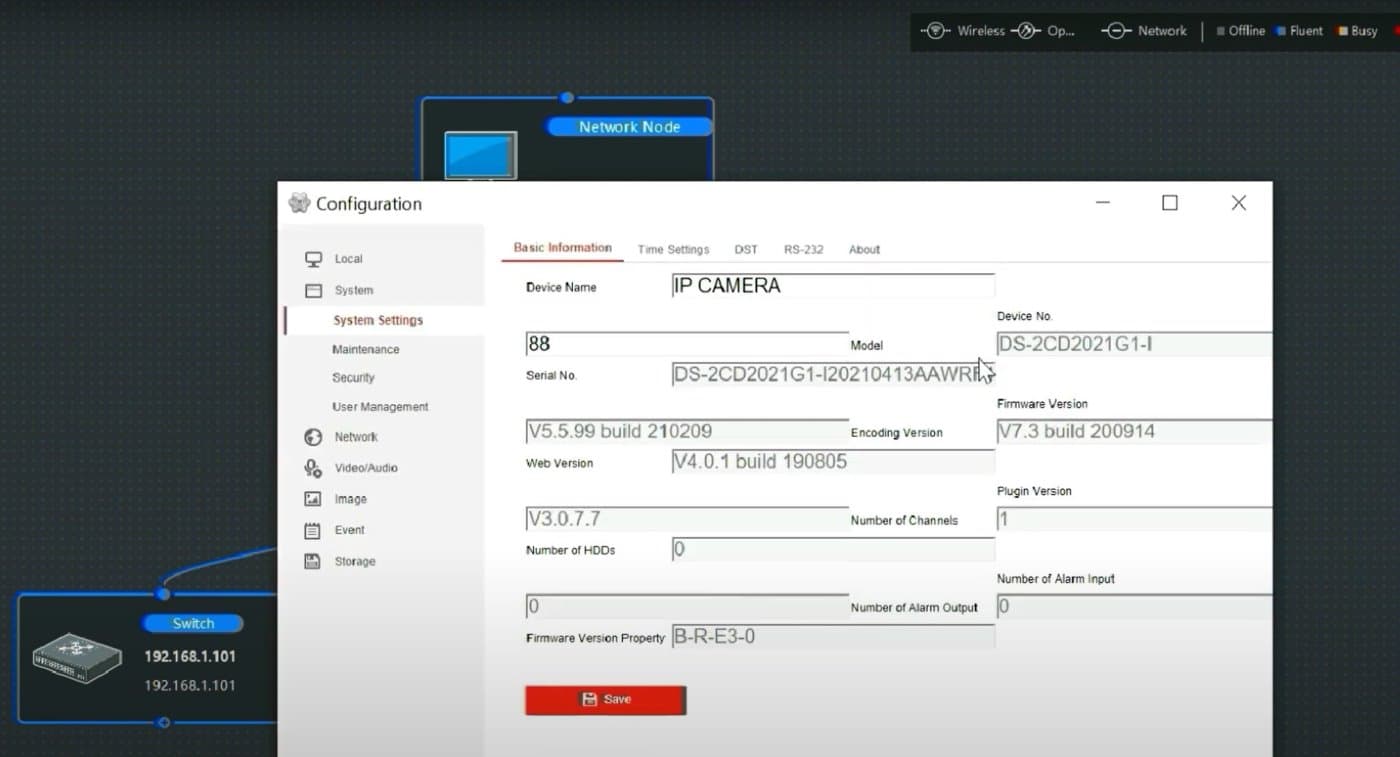Open Image settings via picture icon
The height and width of the screenshot is (757, 1400).
314,499
